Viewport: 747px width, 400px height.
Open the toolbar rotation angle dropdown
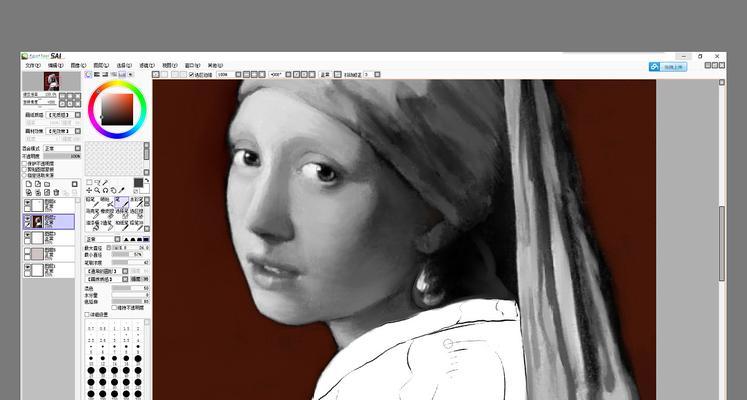point(288,75)
